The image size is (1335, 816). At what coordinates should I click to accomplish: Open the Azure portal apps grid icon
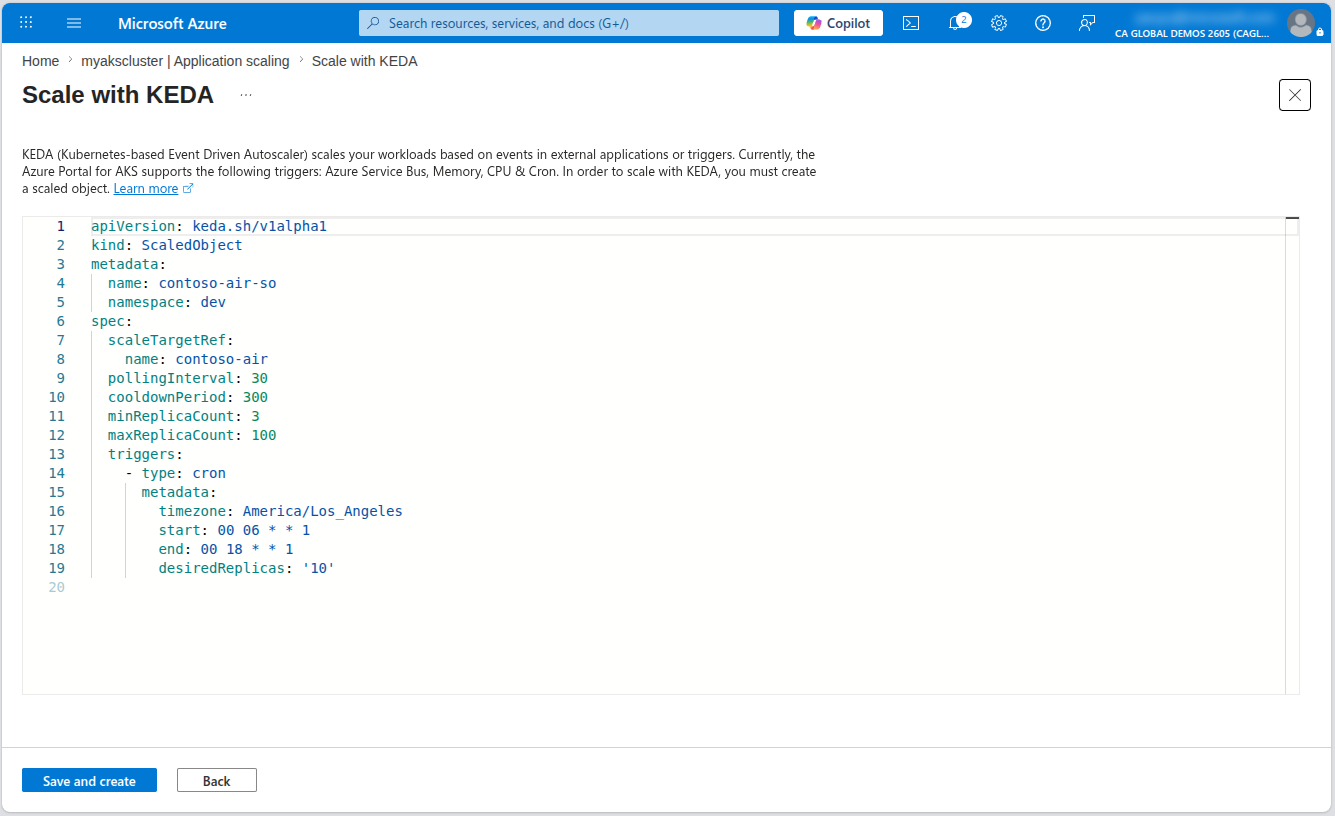26,23
